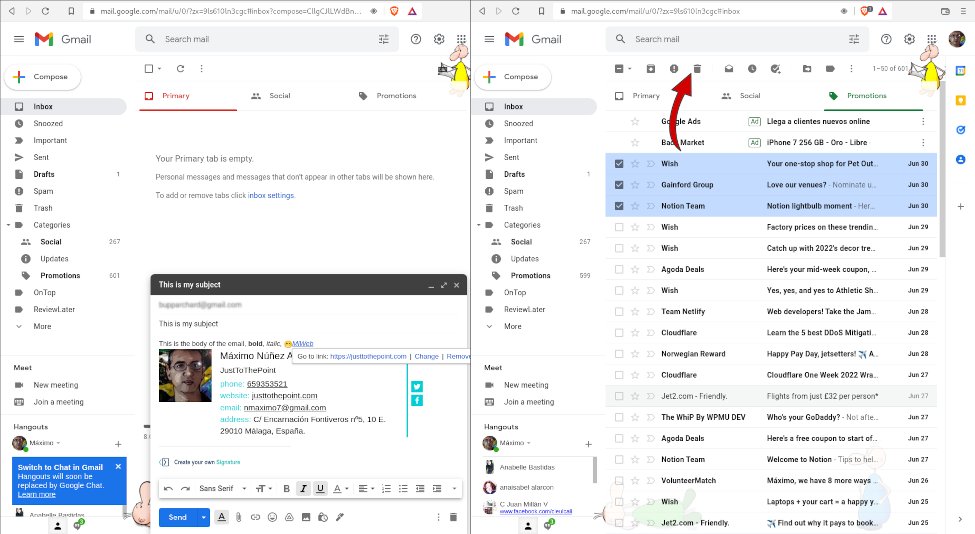Discard draft trash icon in compose window
975x534 pixels.
tap(453, 517)
